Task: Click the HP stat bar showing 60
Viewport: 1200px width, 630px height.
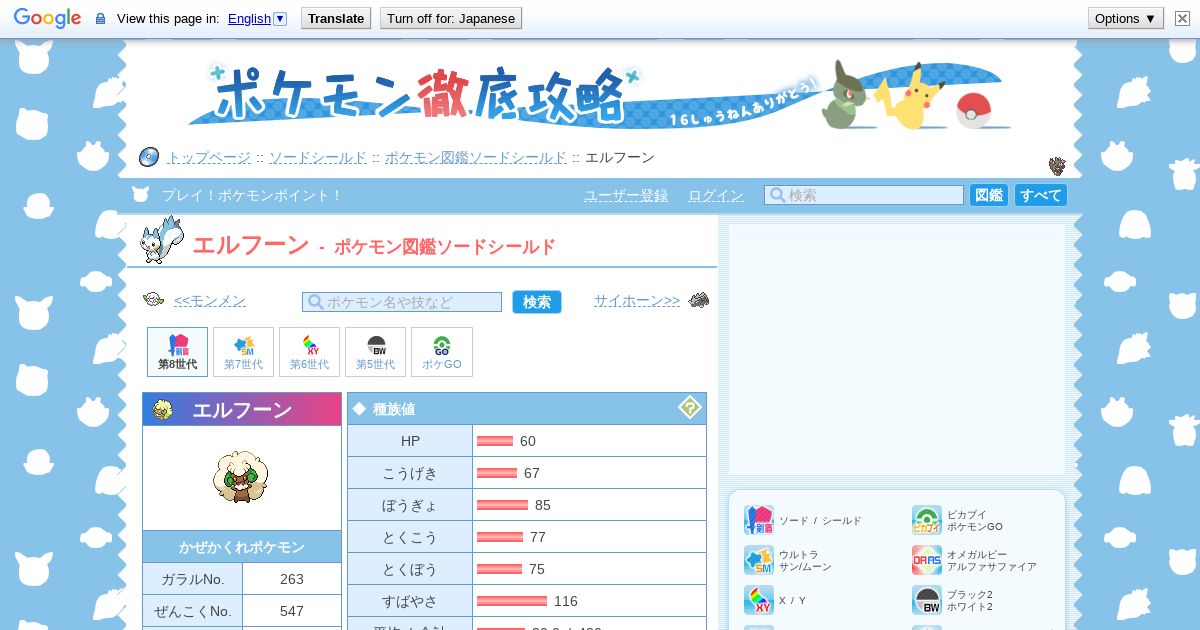Action: [x=495, y=441]
